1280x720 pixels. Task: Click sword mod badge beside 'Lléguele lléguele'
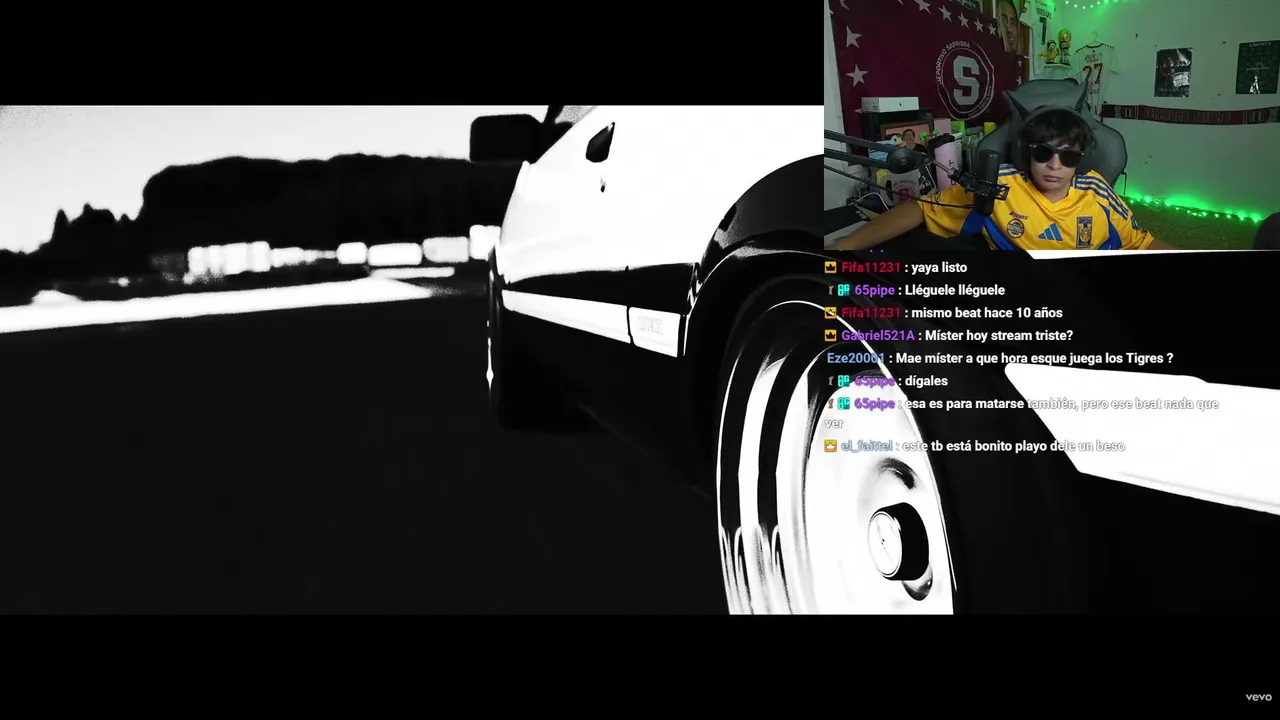coord(830,290)
